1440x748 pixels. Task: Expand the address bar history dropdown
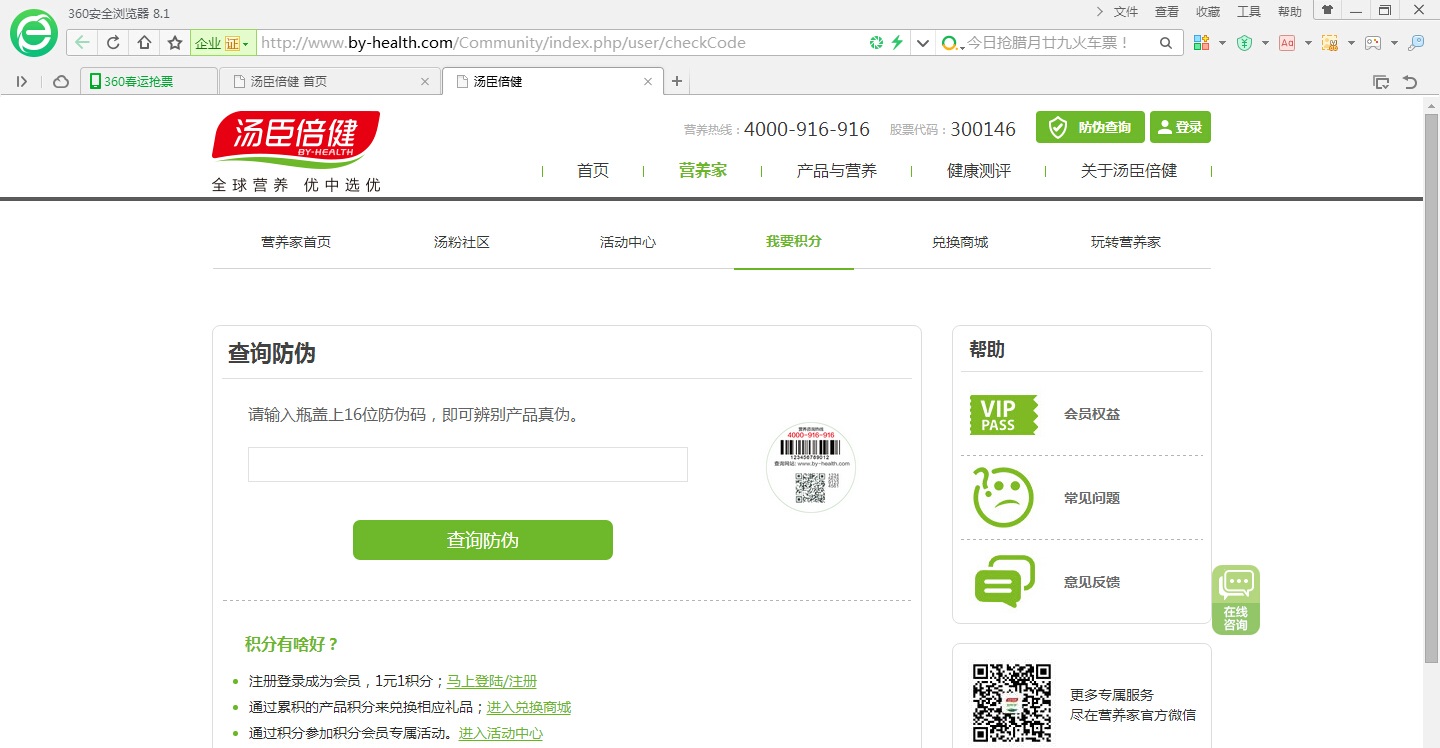922,43
